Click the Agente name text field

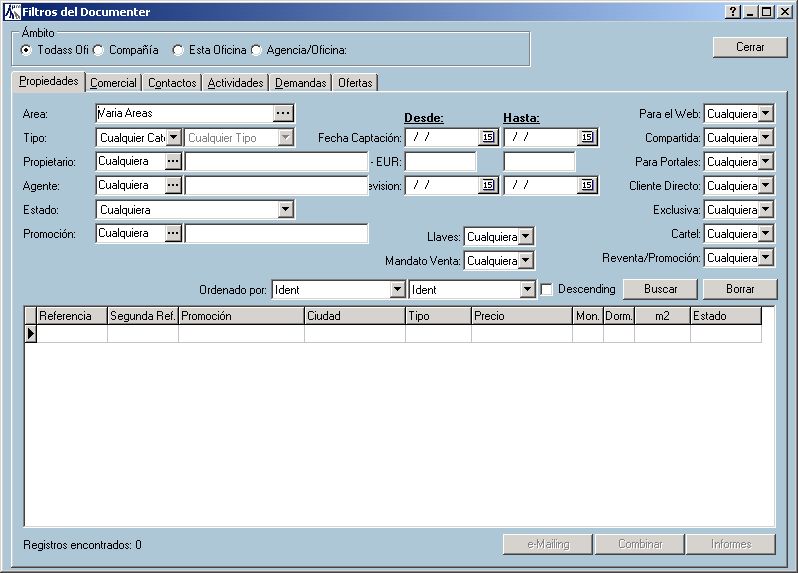[276, 185]
